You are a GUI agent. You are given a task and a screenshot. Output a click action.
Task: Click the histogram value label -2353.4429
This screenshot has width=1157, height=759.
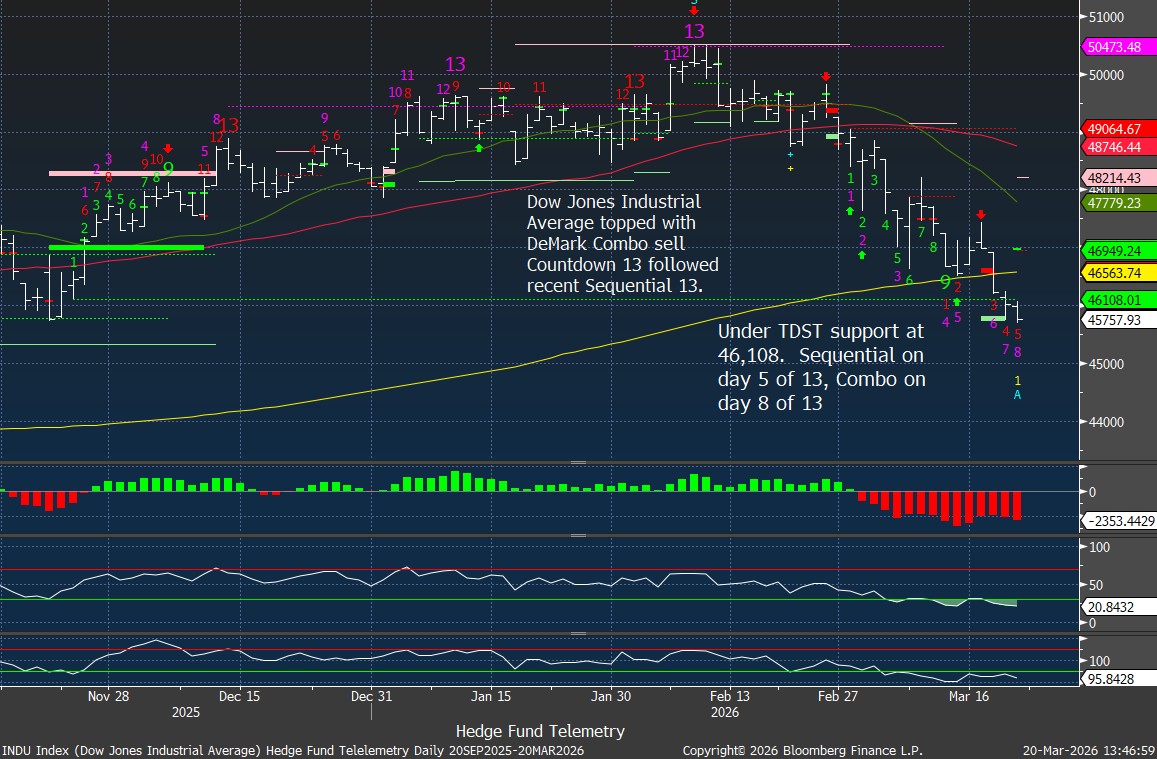(x=1118, y=521)
